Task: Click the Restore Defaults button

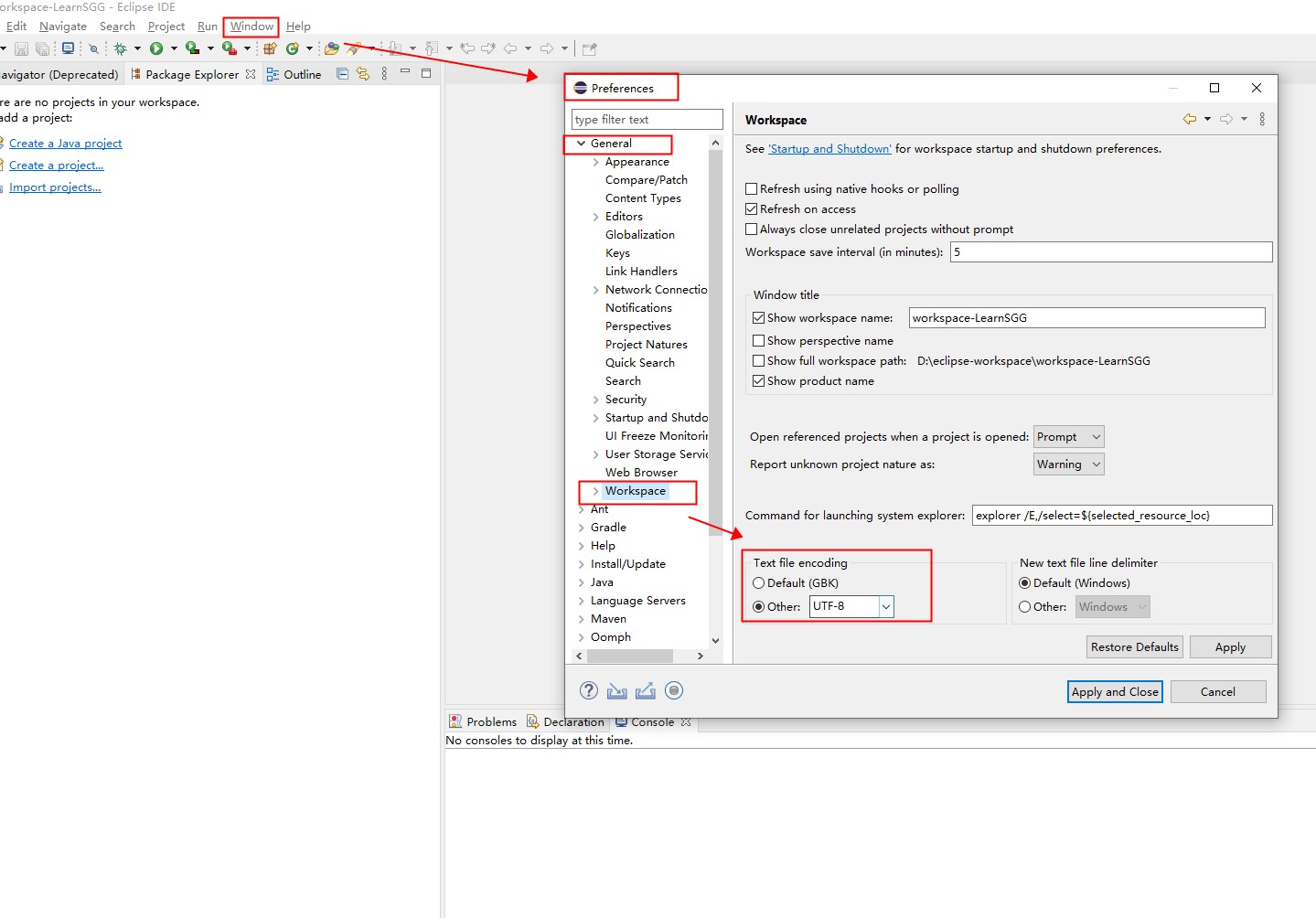Action: [1135, 647]
